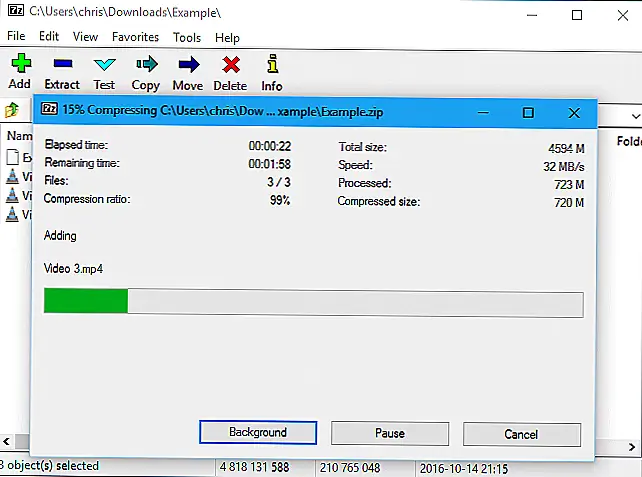Screen dimensions: 642x477
Task: Click the blue Extract toolbar icon
Action: [62, 65]
